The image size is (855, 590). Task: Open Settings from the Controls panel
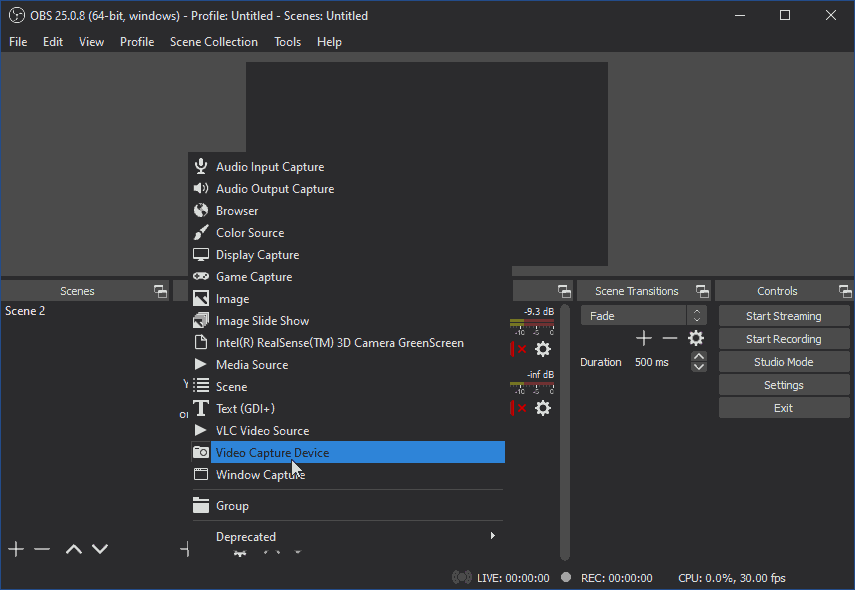point(784,385)
